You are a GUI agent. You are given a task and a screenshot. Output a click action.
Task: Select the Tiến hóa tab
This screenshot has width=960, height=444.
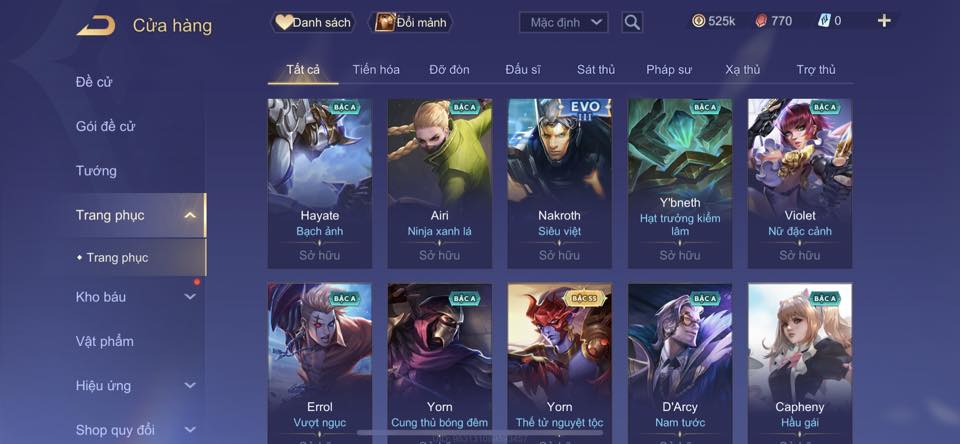(x=376, y=70)
